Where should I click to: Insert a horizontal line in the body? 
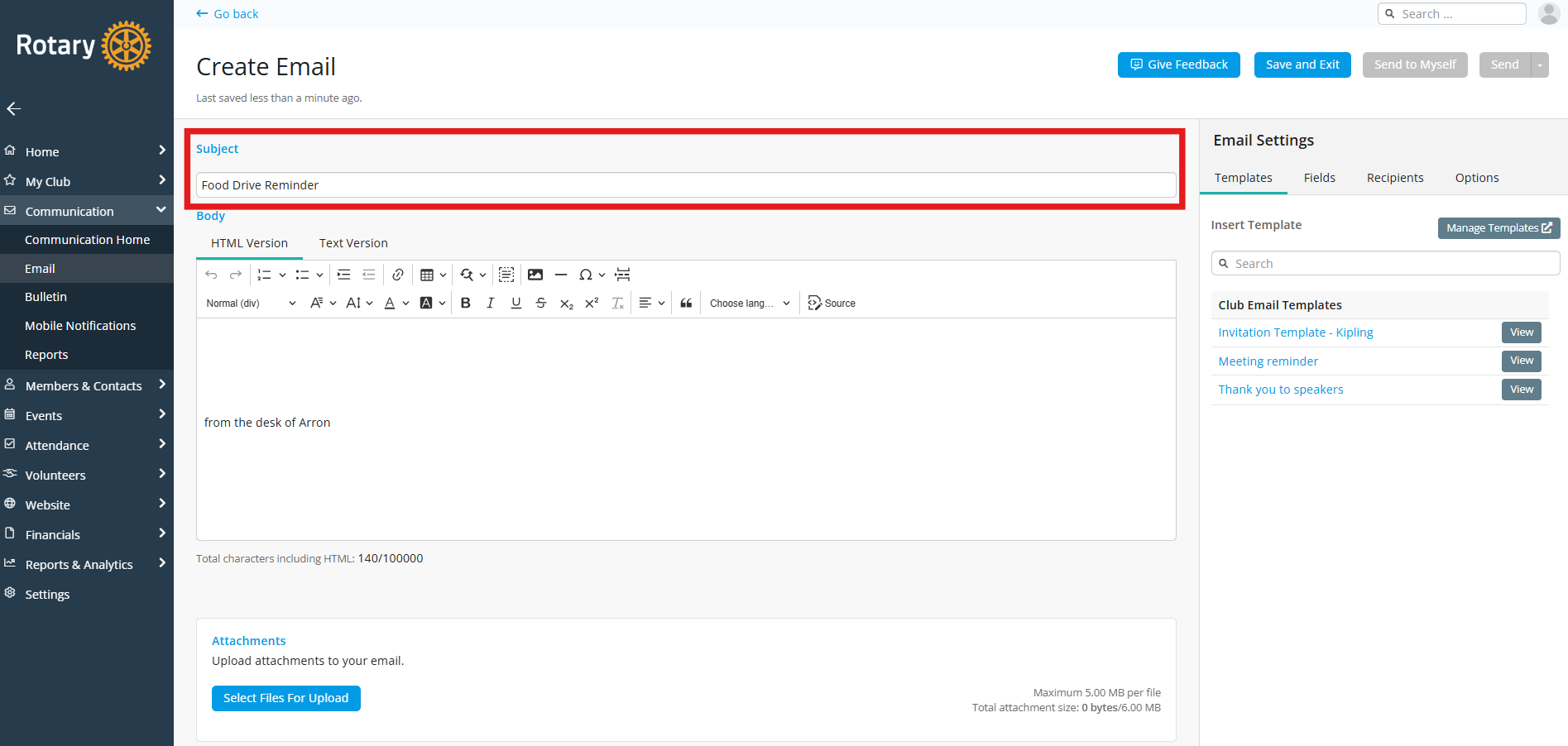point(561,274)
